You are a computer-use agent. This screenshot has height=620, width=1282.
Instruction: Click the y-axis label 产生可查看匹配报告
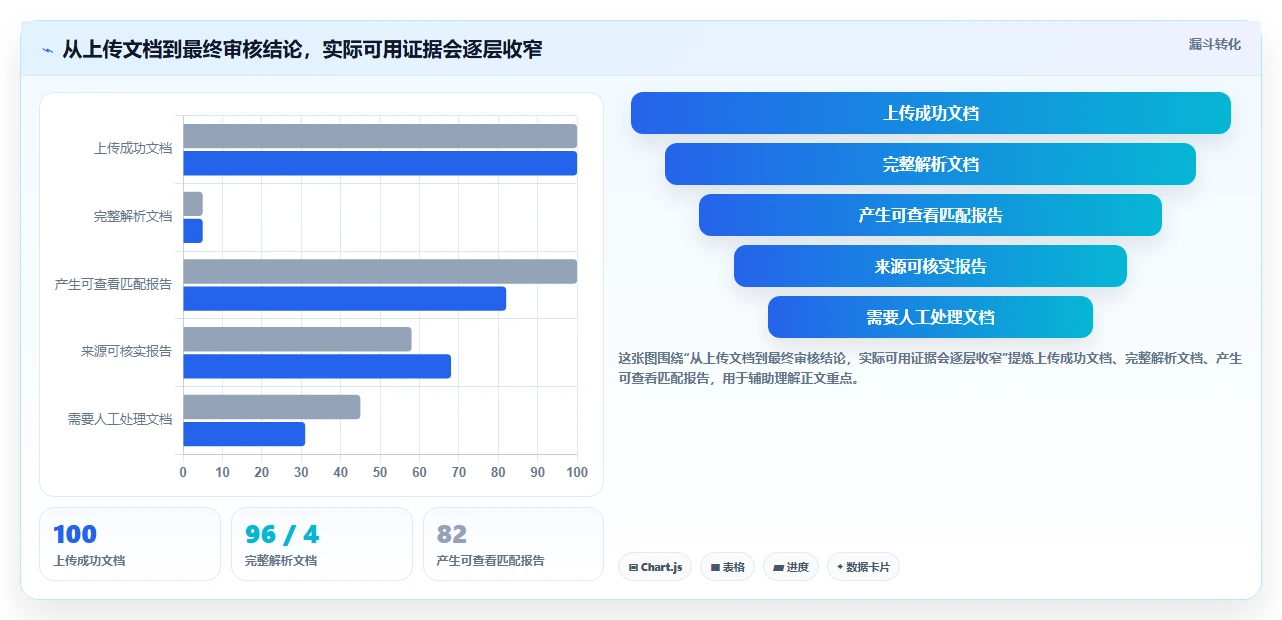point(113,284)
